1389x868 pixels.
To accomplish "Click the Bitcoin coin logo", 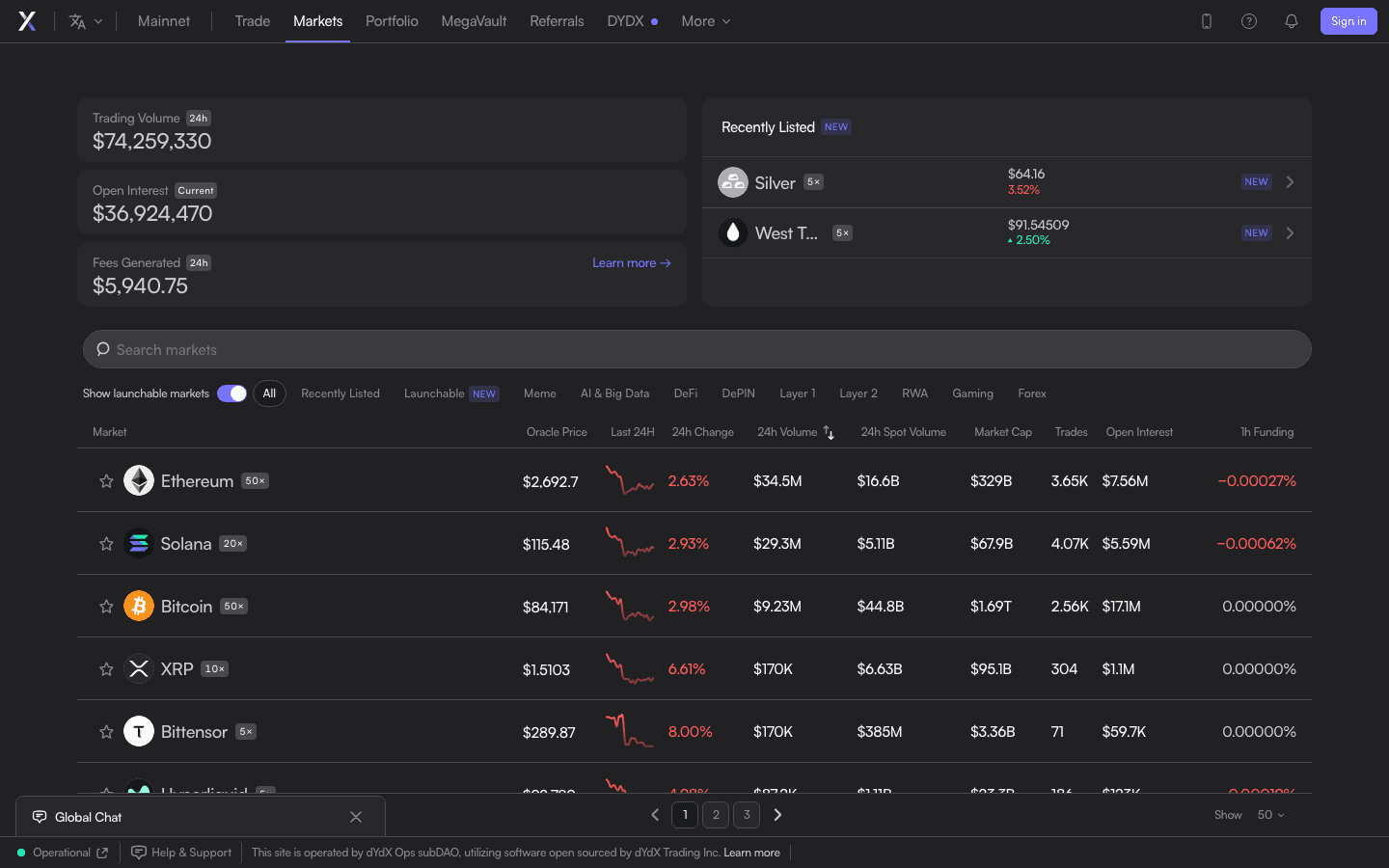I will coord(139,606).
